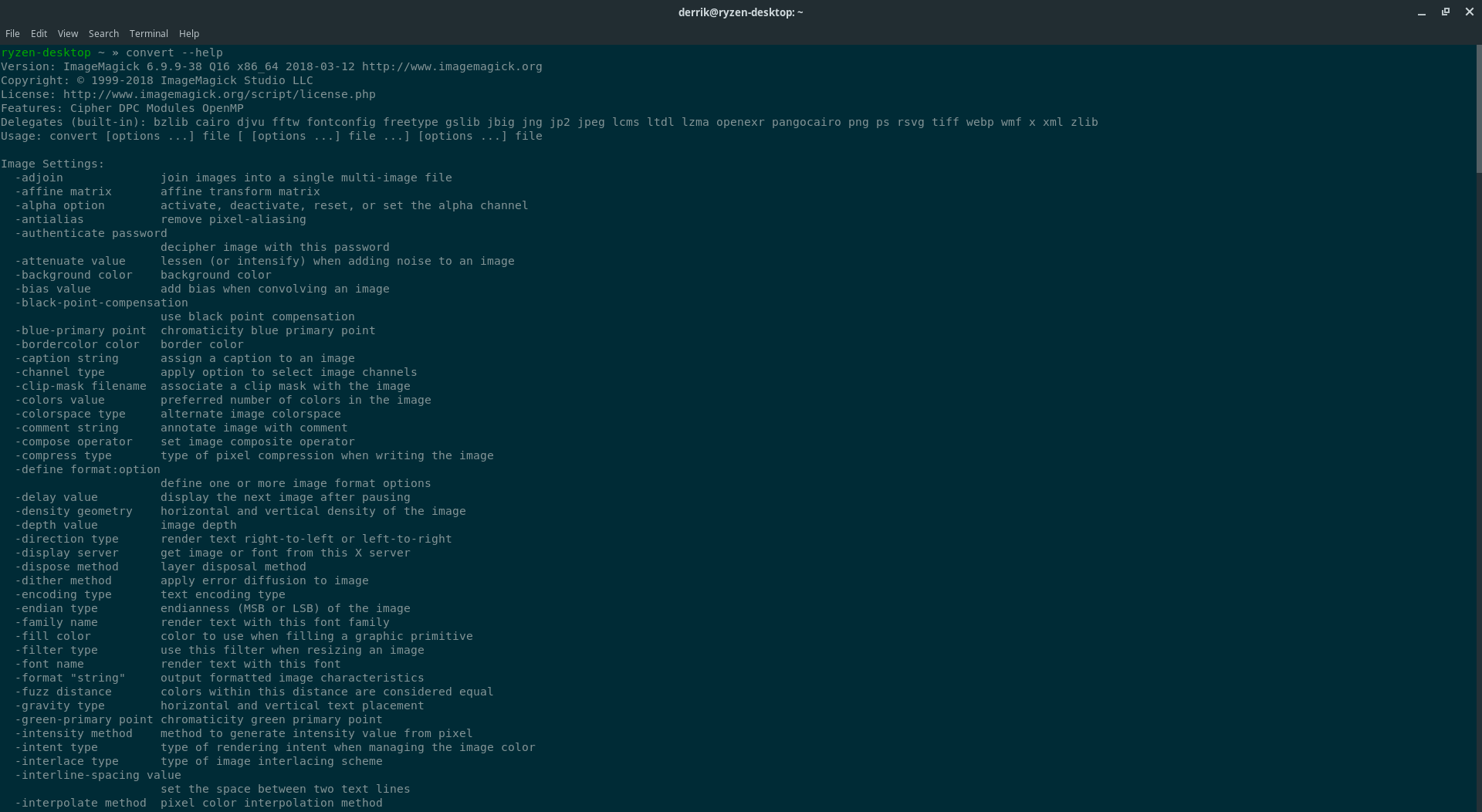1482x812 pixels.
Task: Click the green ryzen-desktop prompt text
Action: click(x=46, y=52)
